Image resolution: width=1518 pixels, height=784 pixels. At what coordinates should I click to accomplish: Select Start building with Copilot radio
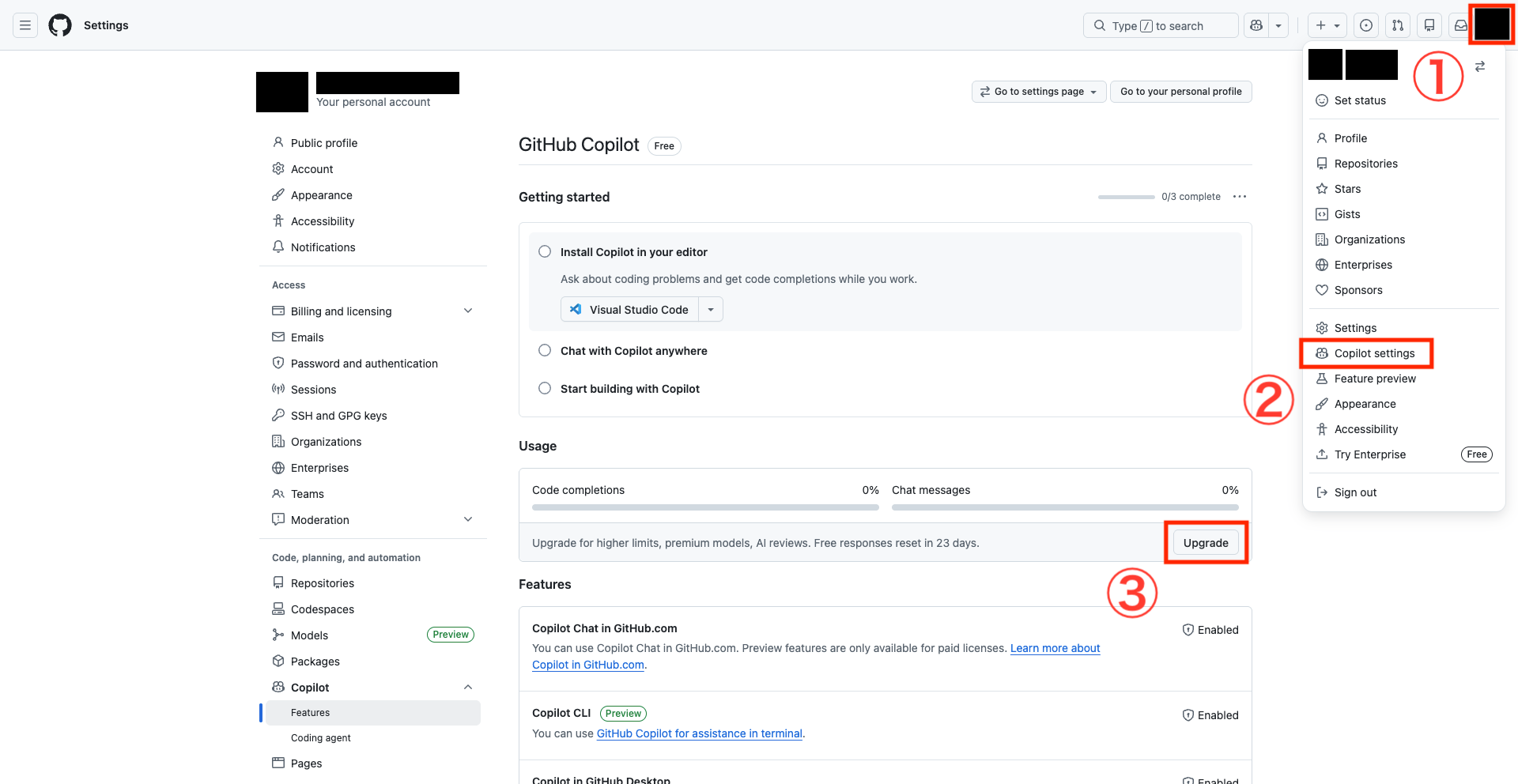pos(545,389)
